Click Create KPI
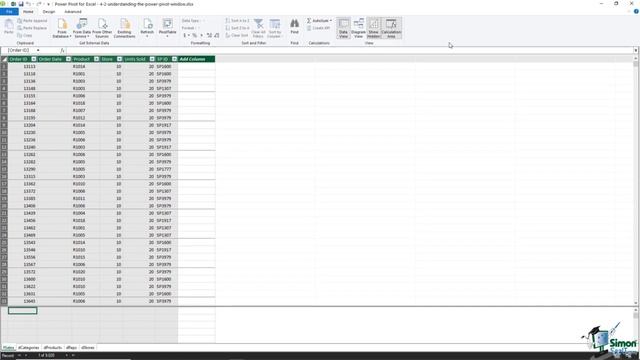This screenshot has width=640, height=360. (x=318, y=28)
